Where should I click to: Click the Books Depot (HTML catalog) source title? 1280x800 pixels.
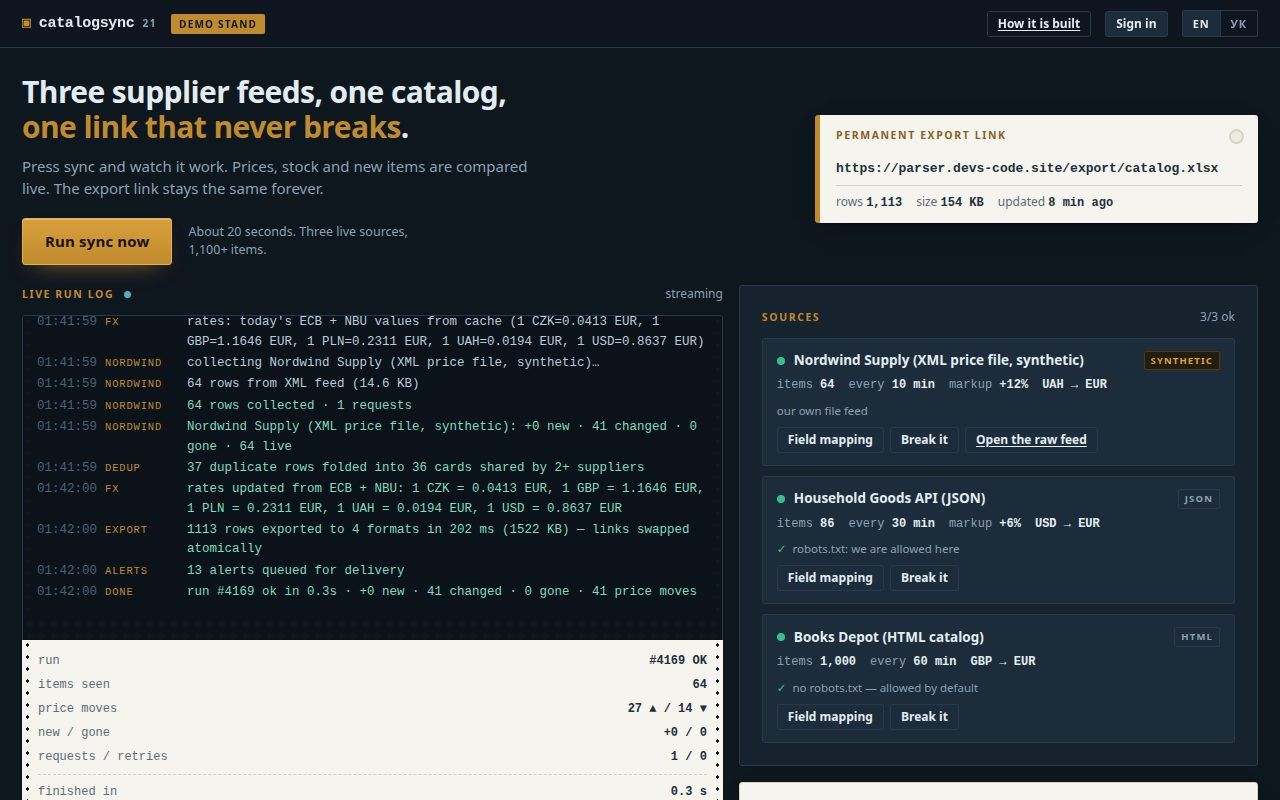889,637
